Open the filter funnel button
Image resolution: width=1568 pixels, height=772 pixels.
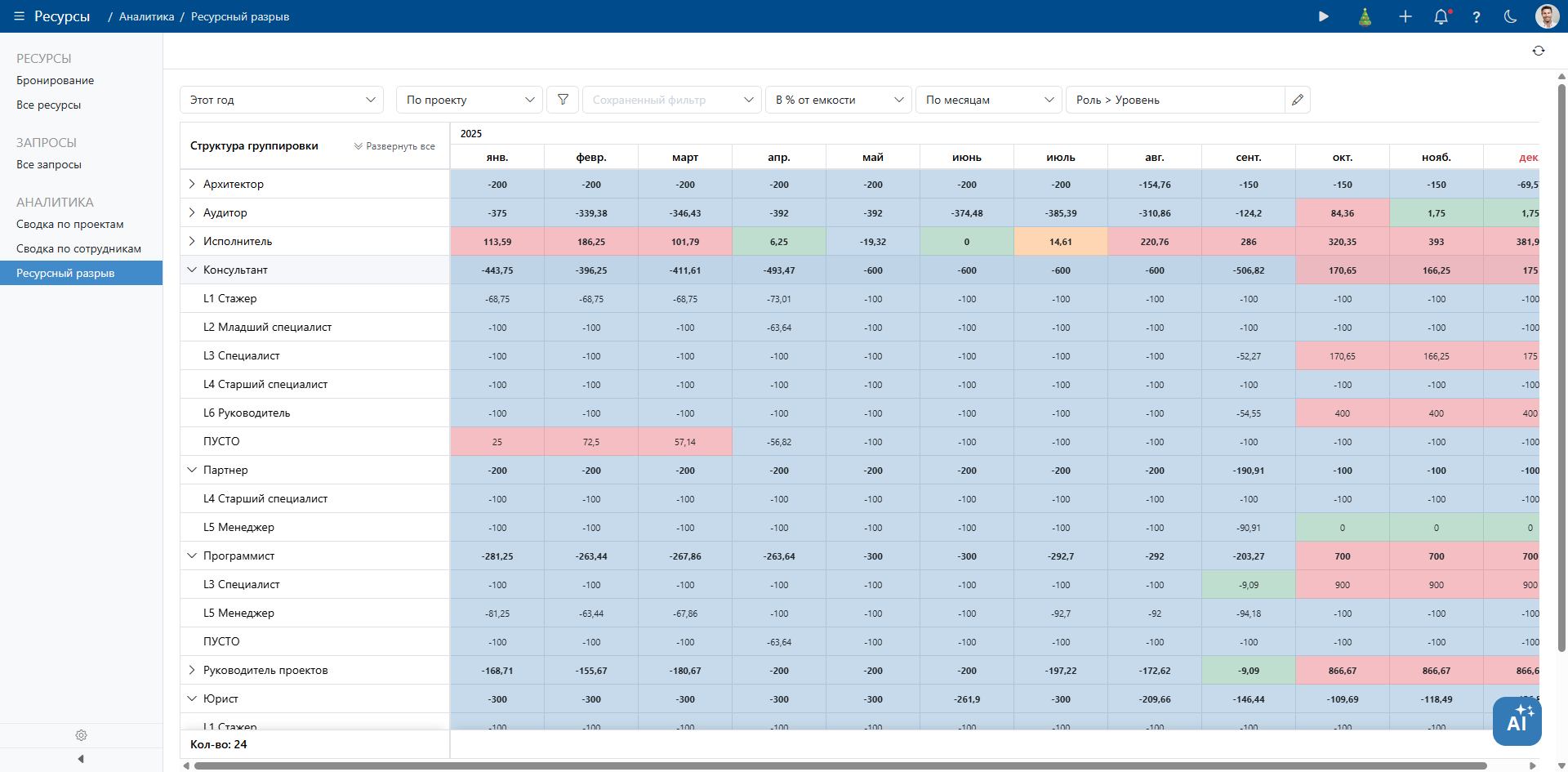point(563,100)
